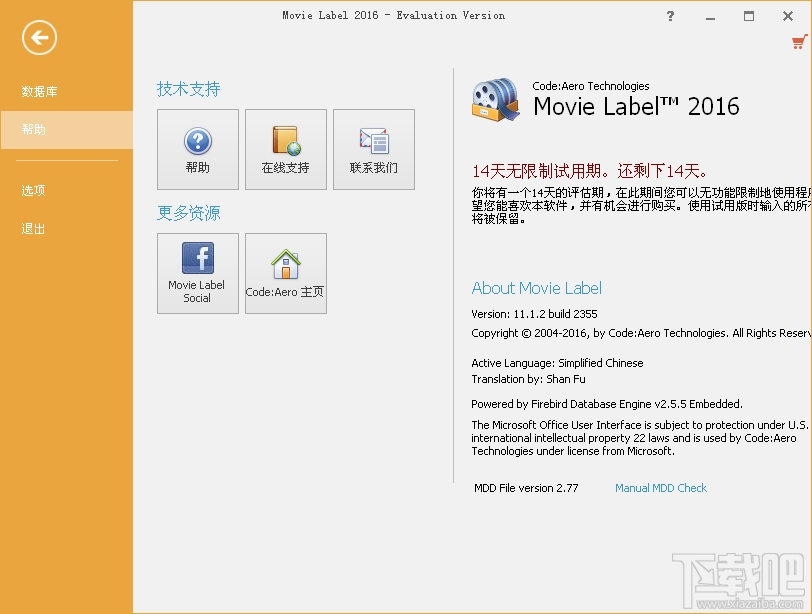Click 退出 to exit the program
The width and height of the screenshot is (812, 614).
(x=40, y=228)
